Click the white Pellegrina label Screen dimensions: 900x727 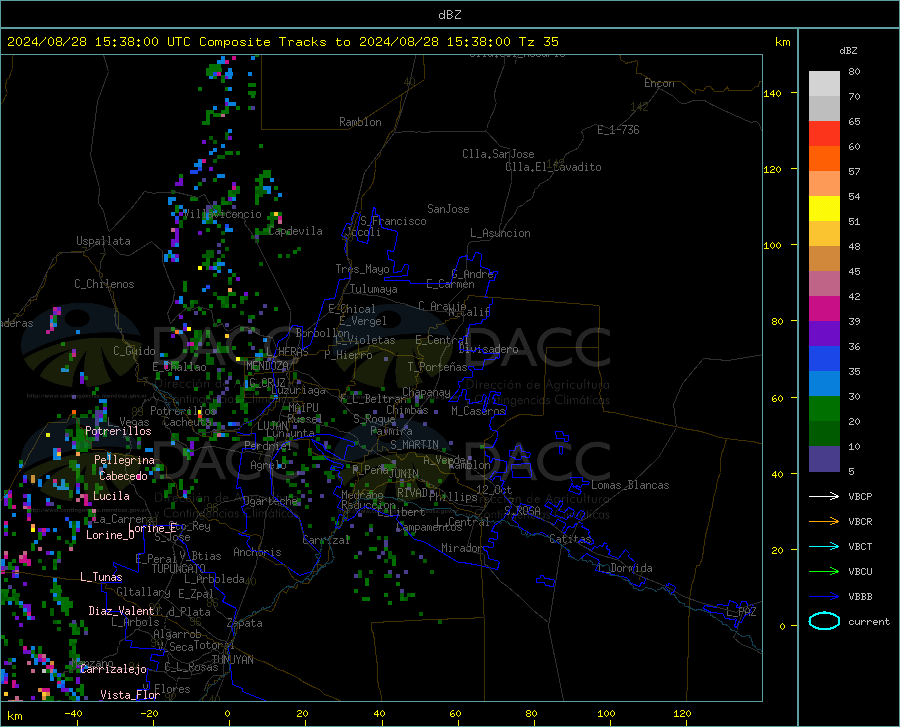tap(124, 460)
